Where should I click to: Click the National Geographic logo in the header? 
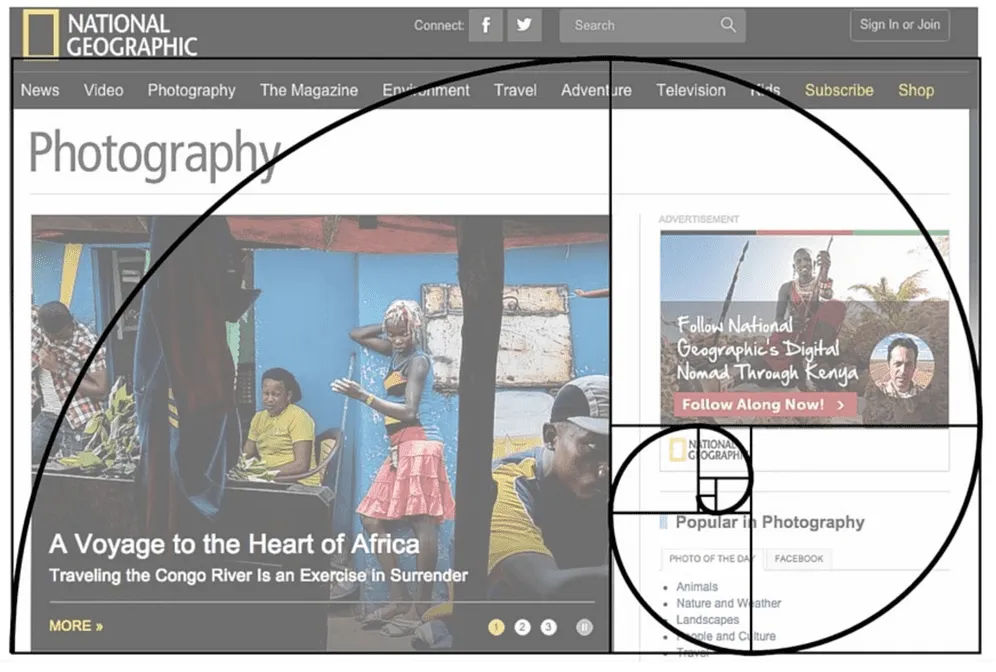tap(105, 31)
